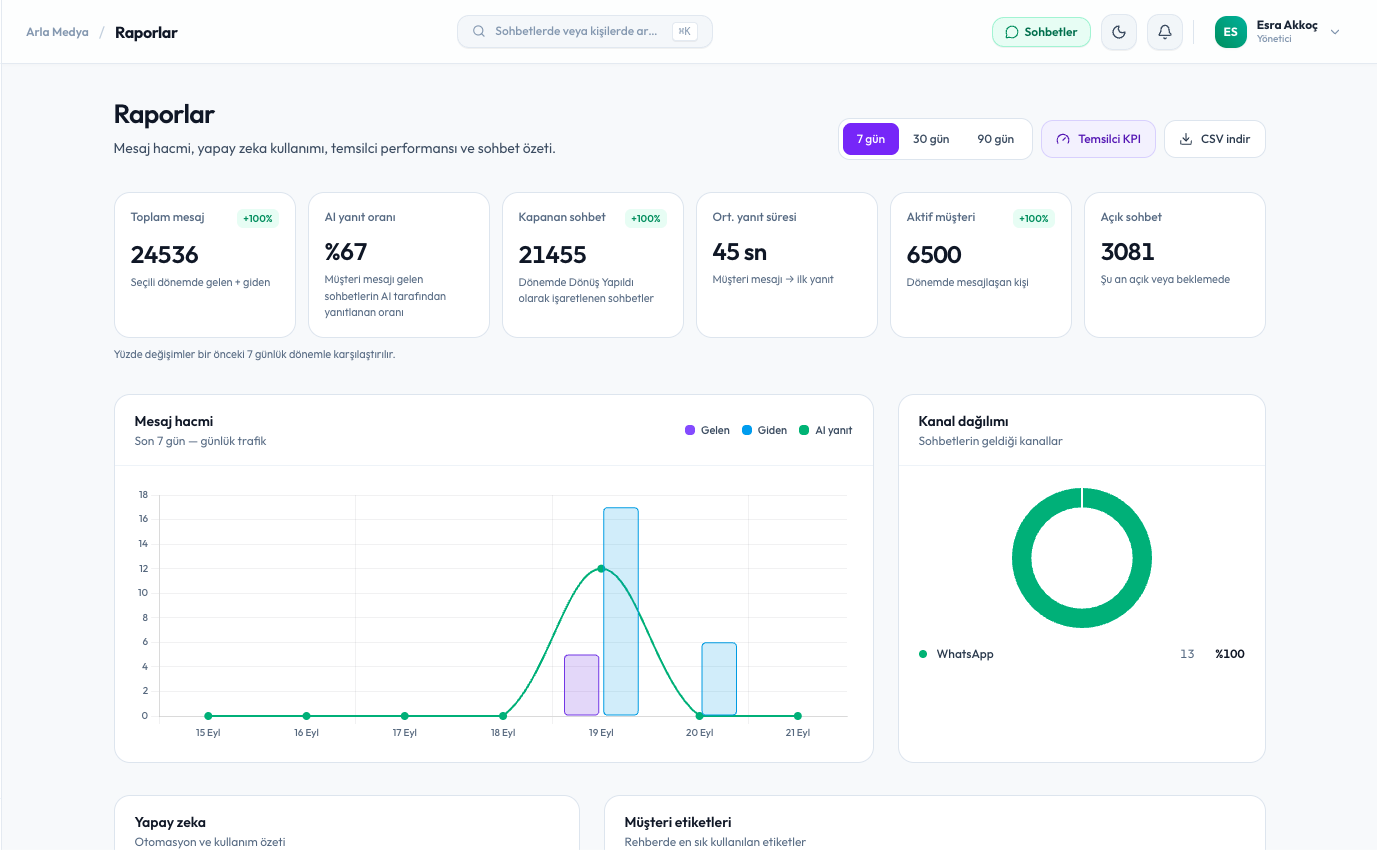This screenshot has width=1377, height=850.
Task: Click the ⌘K shortcut hint in search
Action: (685, 31)
